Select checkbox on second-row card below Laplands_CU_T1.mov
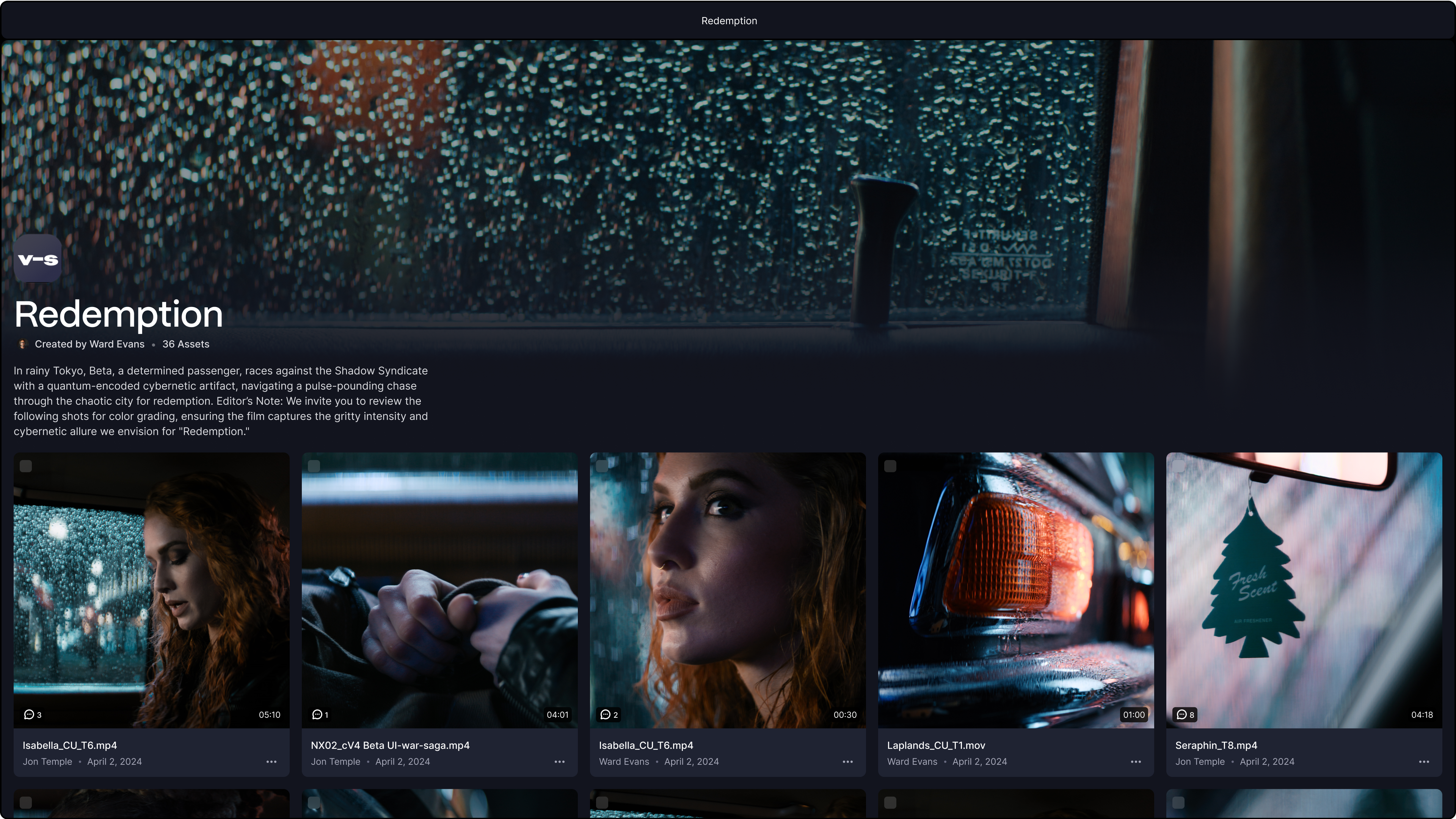The image size is (1456, 819). pyautogui.click(x=891, y=803)
